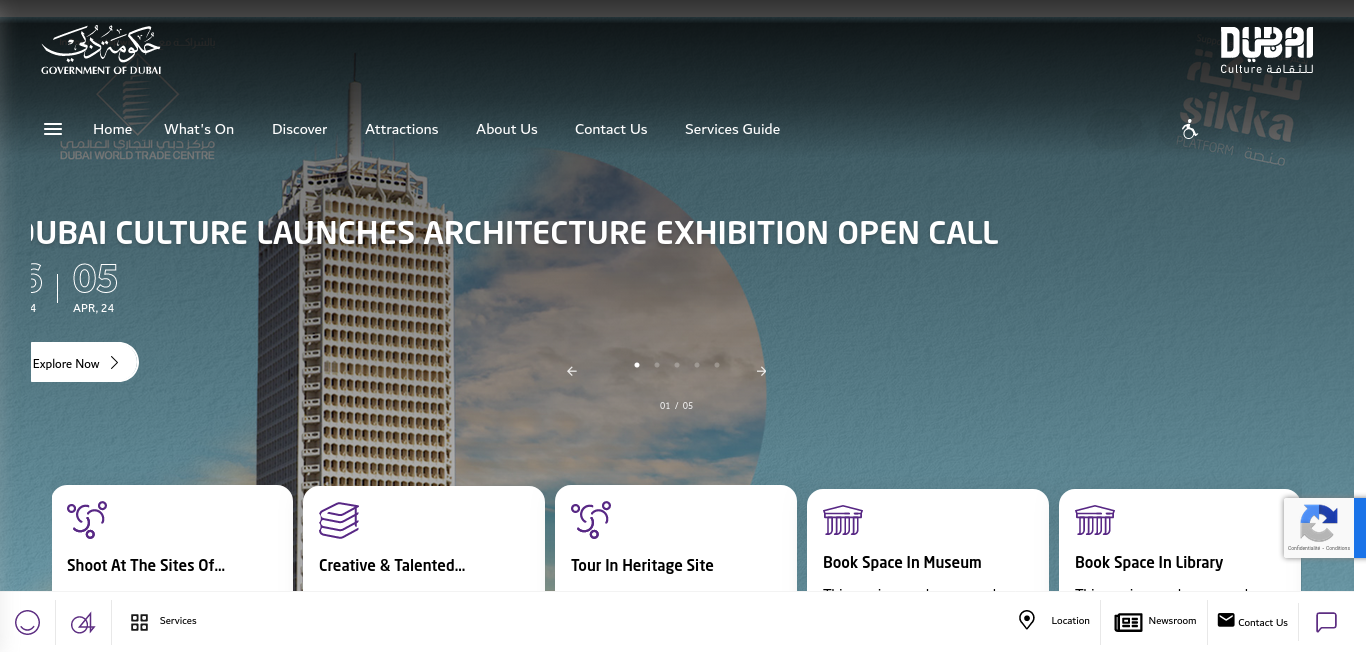Select Attractions in the navigation bar

pos(402,129)
